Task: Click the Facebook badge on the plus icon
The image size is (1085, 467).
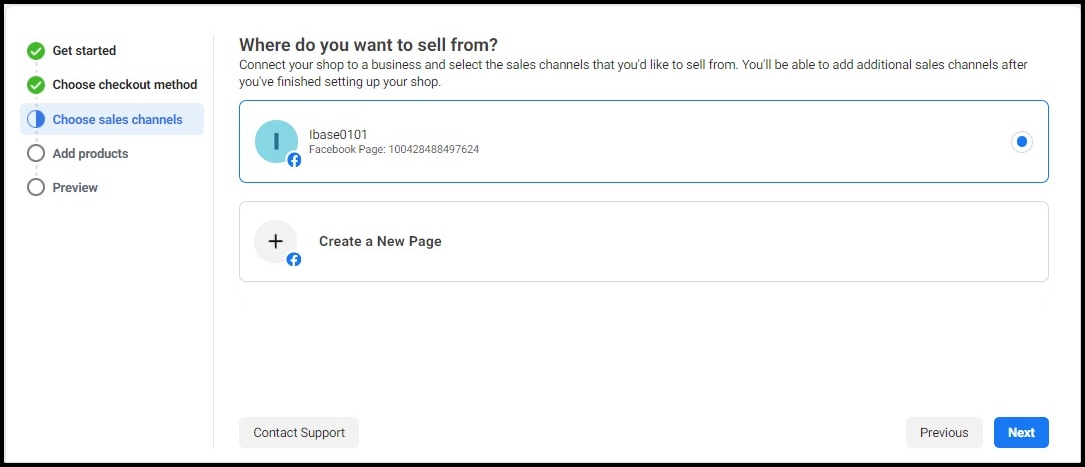Action: click(294, 259)
